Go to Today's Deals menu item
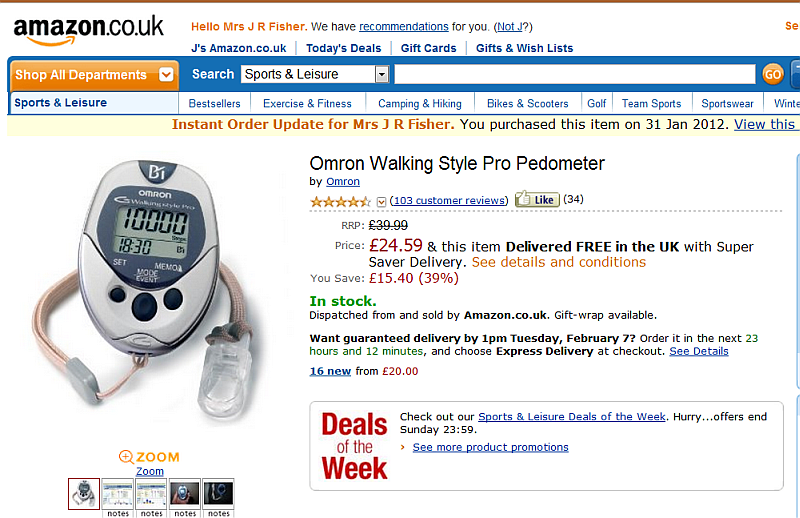Screen dimensions: 800x518 coord(343,48)
